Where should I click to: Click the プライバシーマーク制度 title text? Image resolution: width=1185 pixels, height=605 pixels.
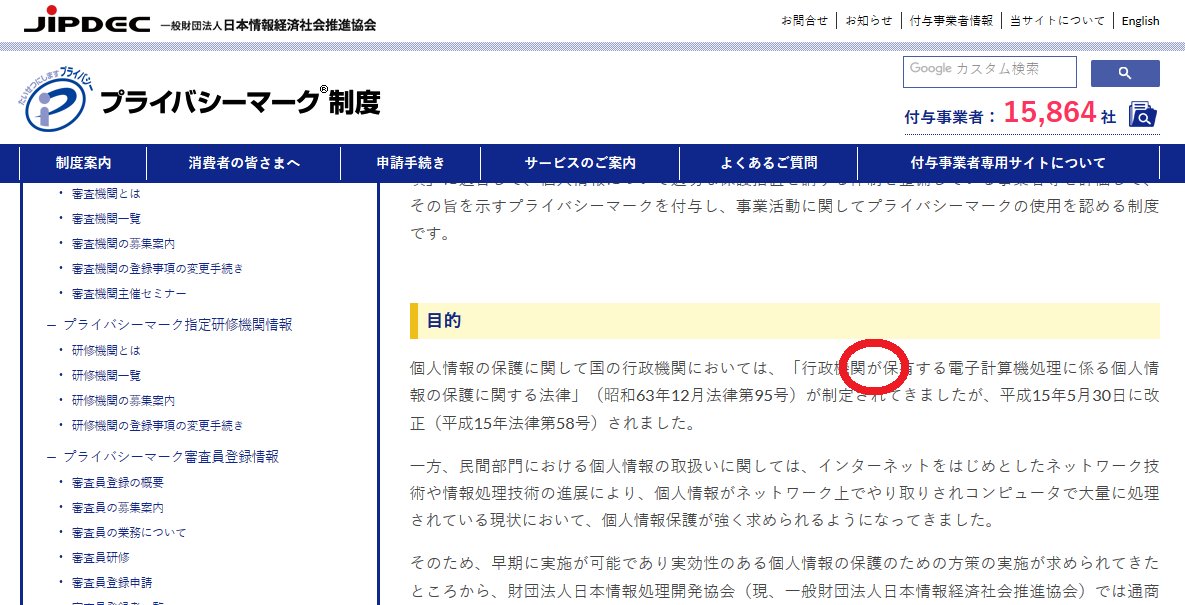click(239, 102)
